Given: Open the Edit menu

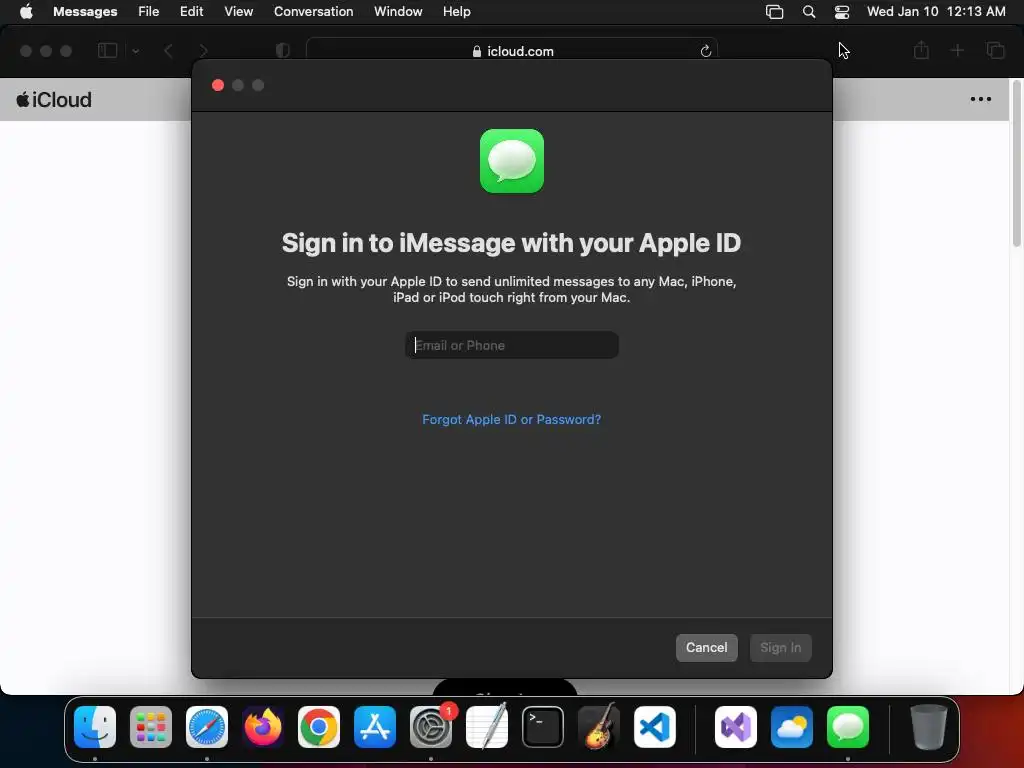Looking at the screenshot, I should pyautogui.click(x=191, y=11).
